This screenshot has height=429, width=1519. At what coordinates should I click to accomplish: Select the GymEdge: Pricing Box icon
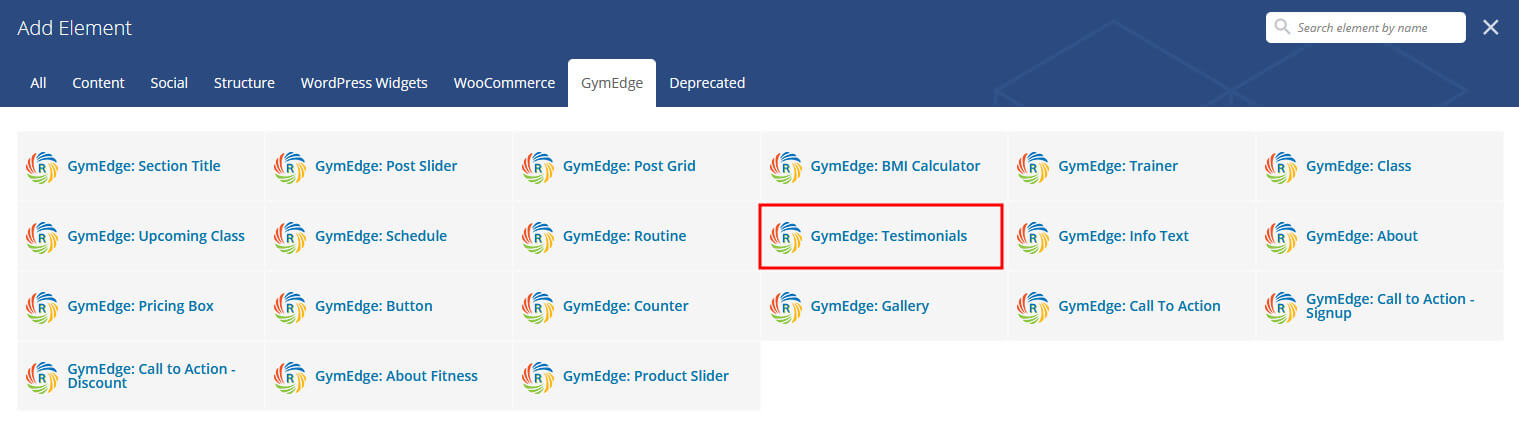coord(41,307)
